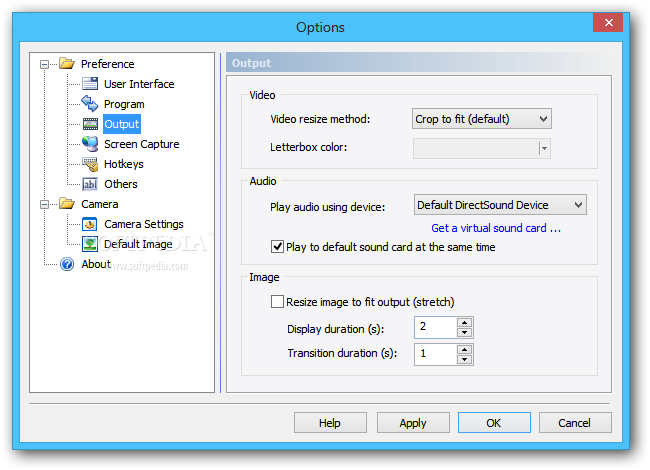Increase Transition duration with up arrow
The image size is (650, 470).
(x=465, y=349)
